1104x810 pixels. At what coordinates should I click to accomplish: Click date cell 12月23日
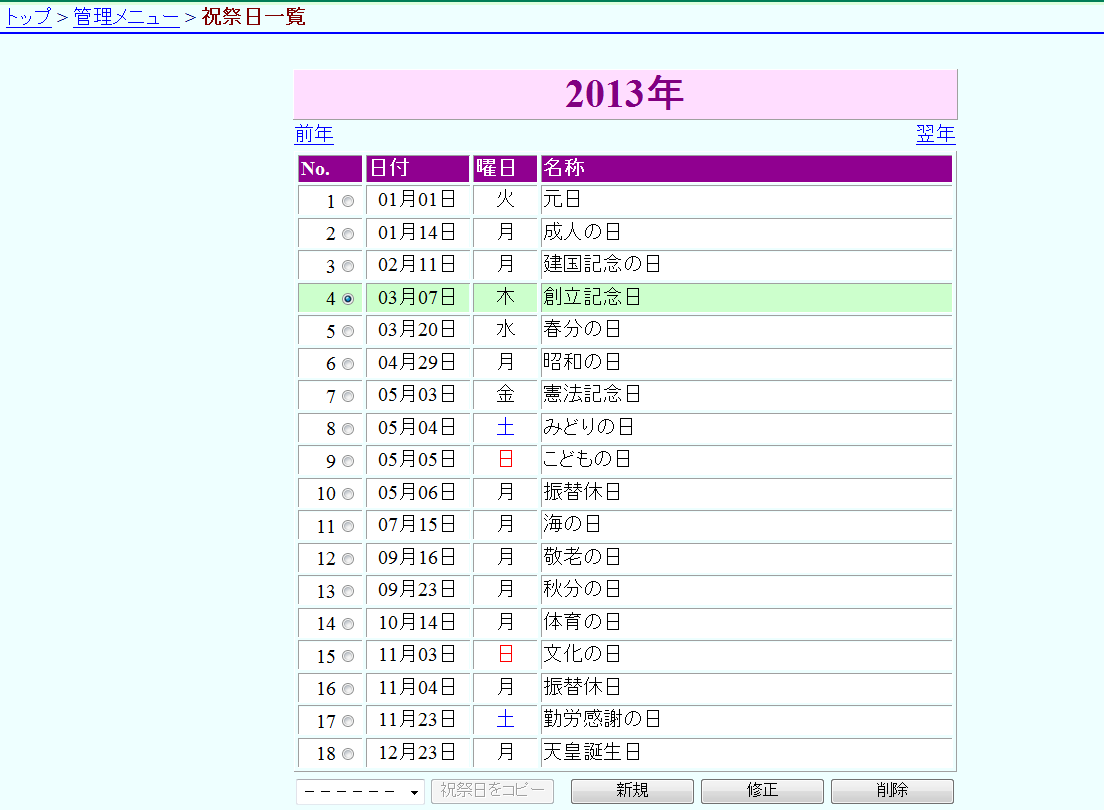[418, 752]
